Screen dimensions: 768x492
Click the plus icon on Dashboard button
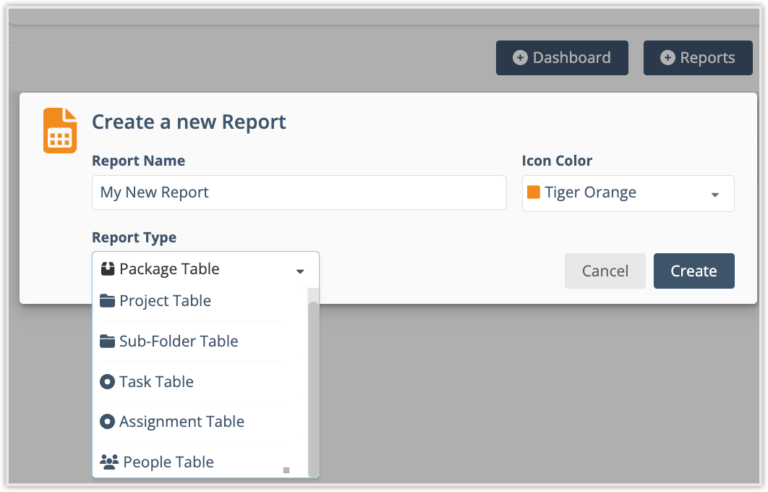(520, 58)
